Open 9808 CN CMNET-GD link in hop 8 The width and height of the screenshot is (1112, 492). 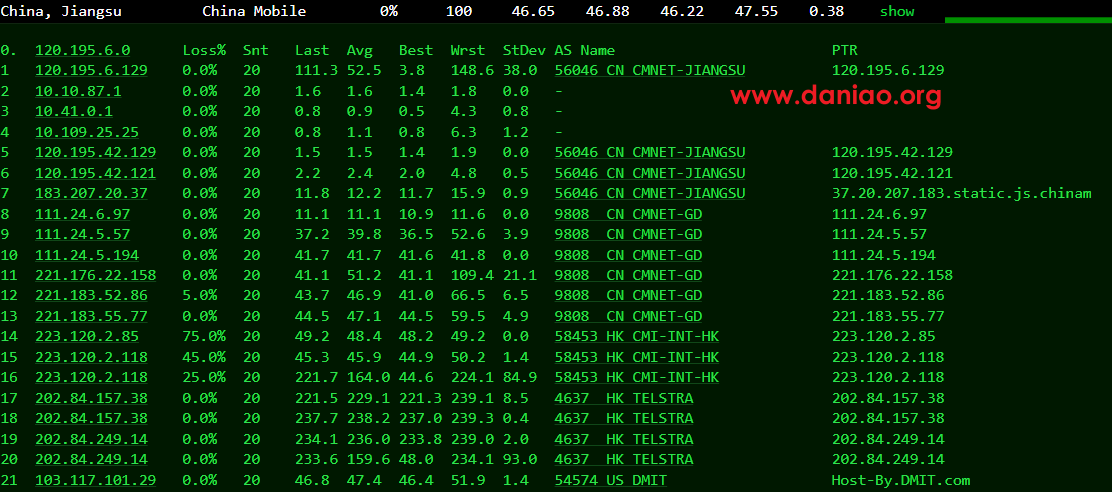628,214
